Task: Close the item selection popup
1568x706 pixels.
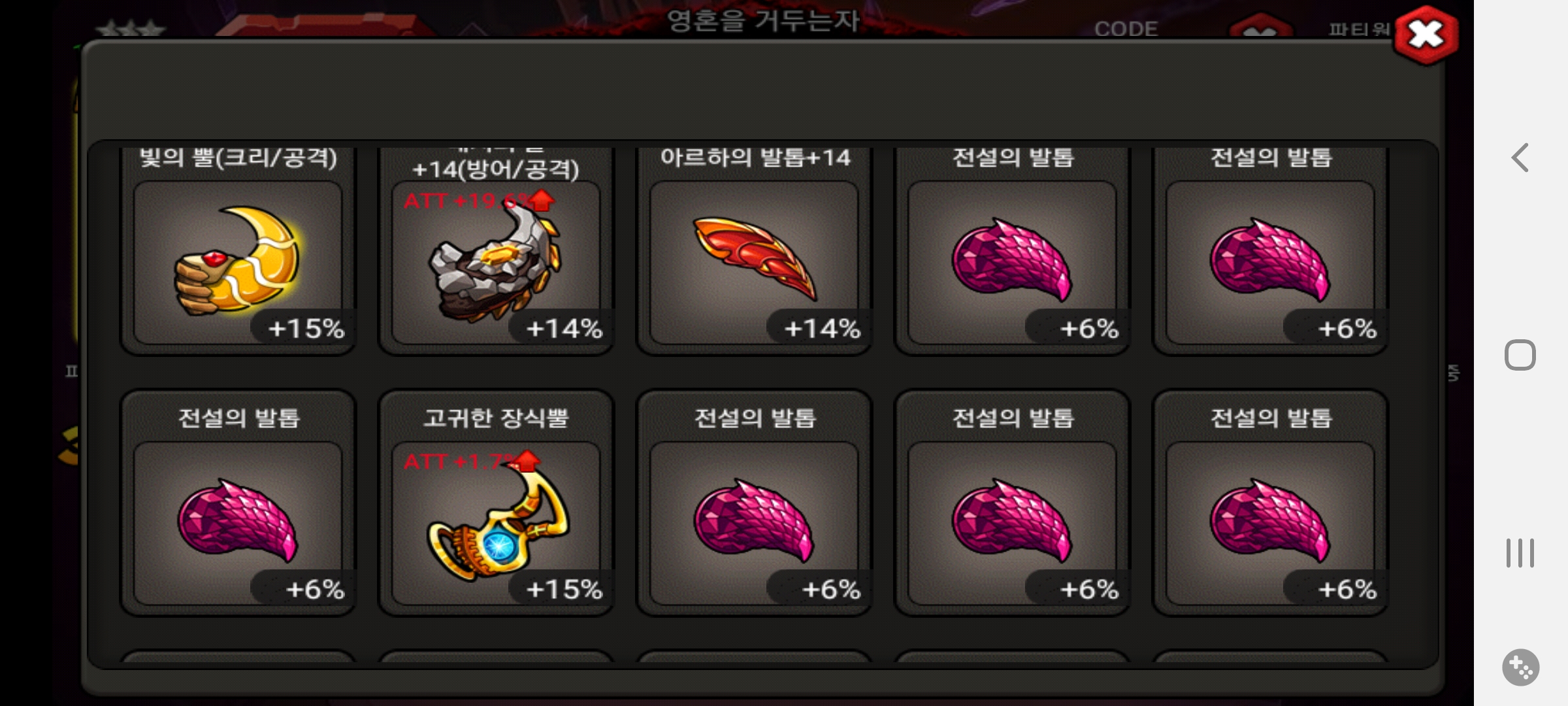Action: coord(1426,35)
